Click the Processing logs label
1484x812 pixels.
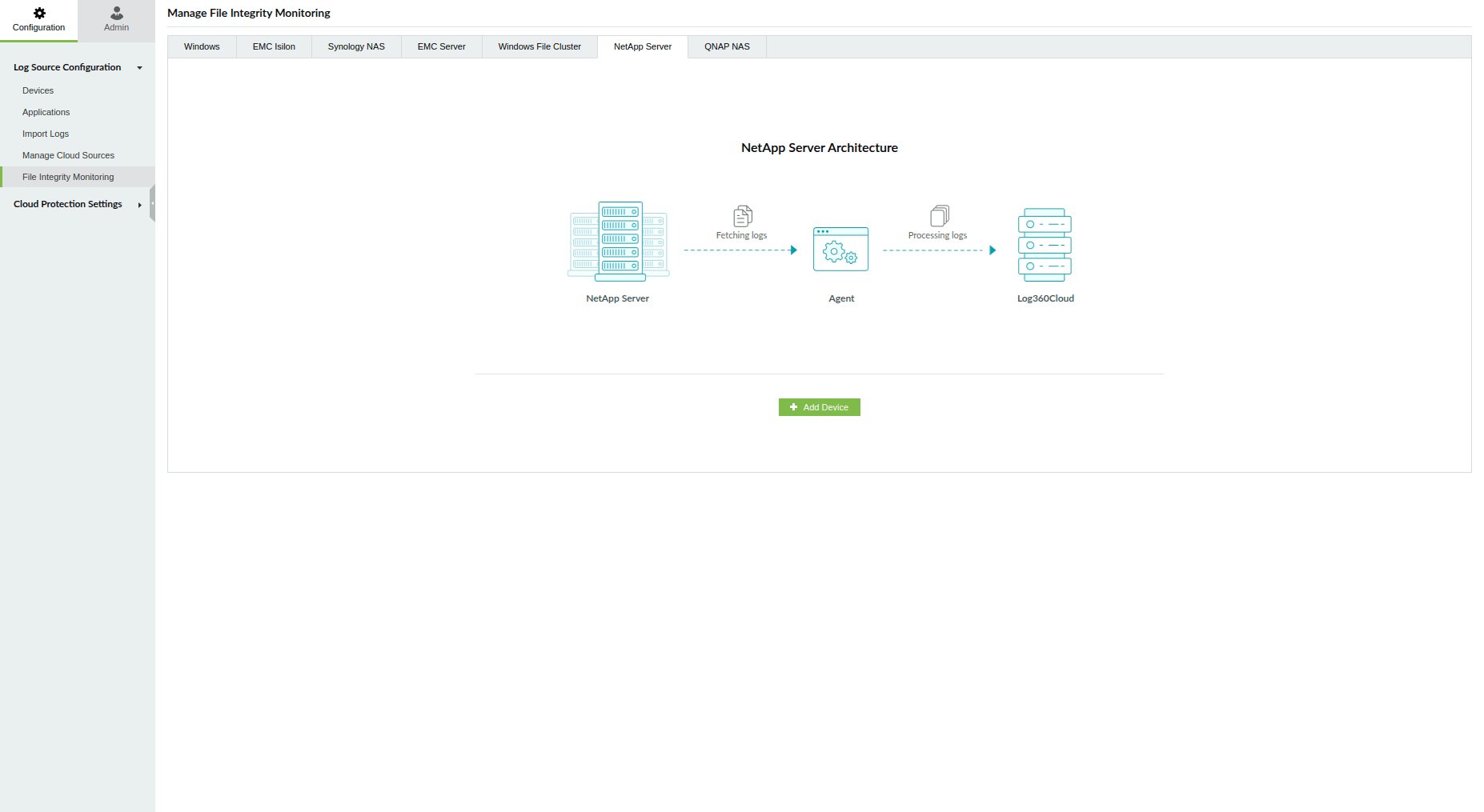click(937, 235)
